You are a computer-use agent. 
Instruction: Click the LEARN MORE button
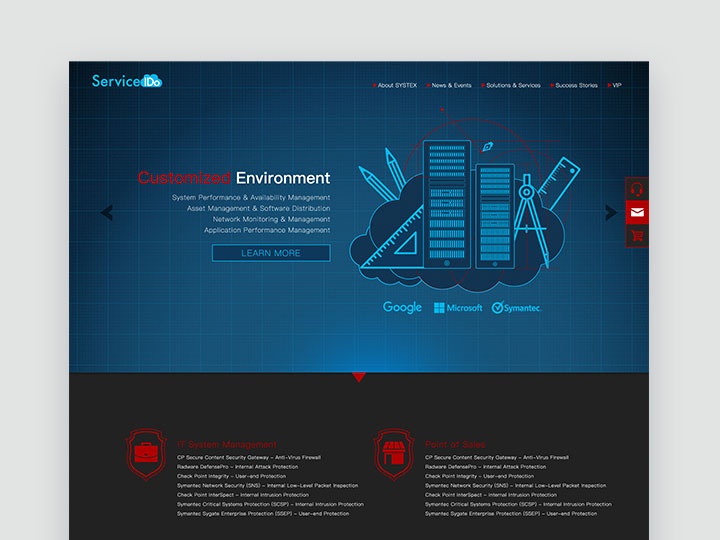point(271,253)
